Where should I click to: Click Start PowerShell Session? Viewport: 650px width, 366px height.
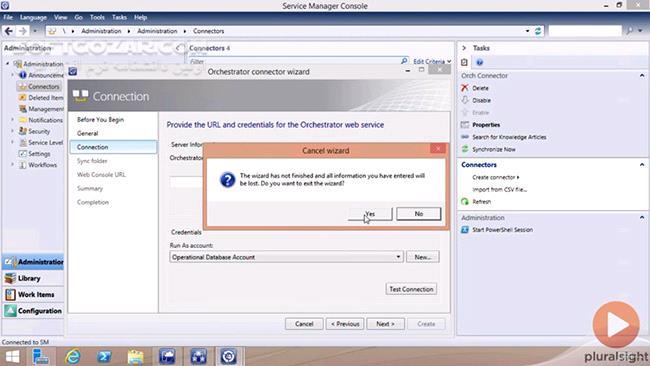[x=502, y=230]
